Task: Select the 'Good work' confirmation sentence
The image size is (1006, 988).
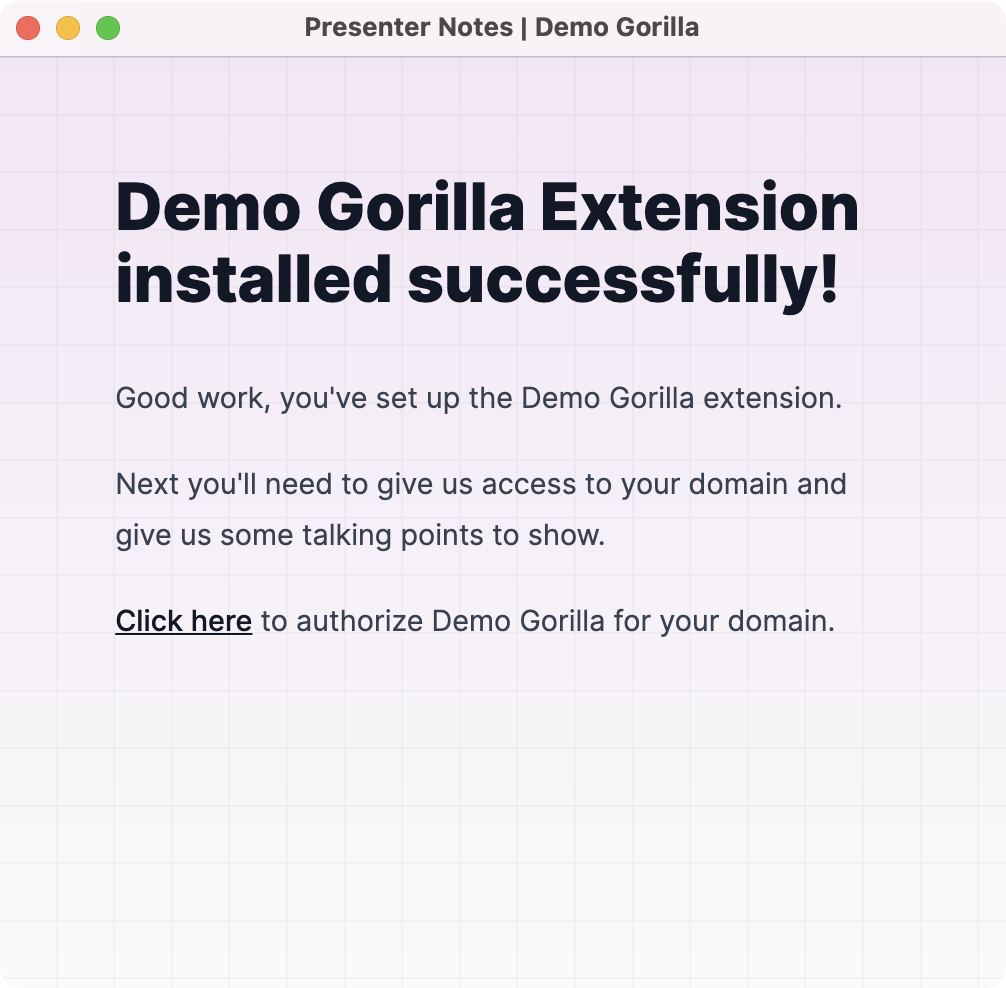Action: tap(478, 398)
